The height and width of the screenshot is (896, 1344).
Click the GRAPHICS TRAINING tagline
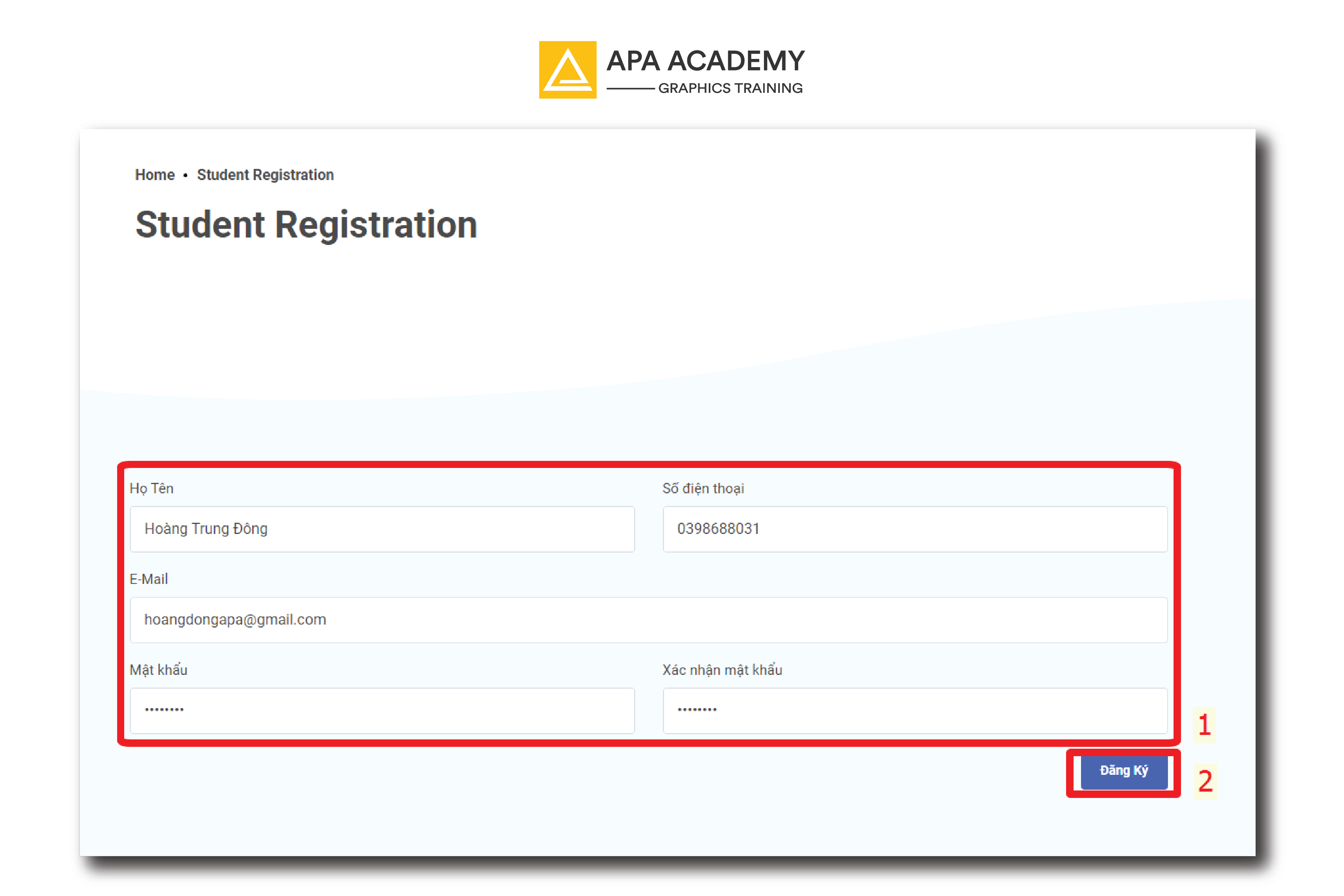[x=730, y=89]
